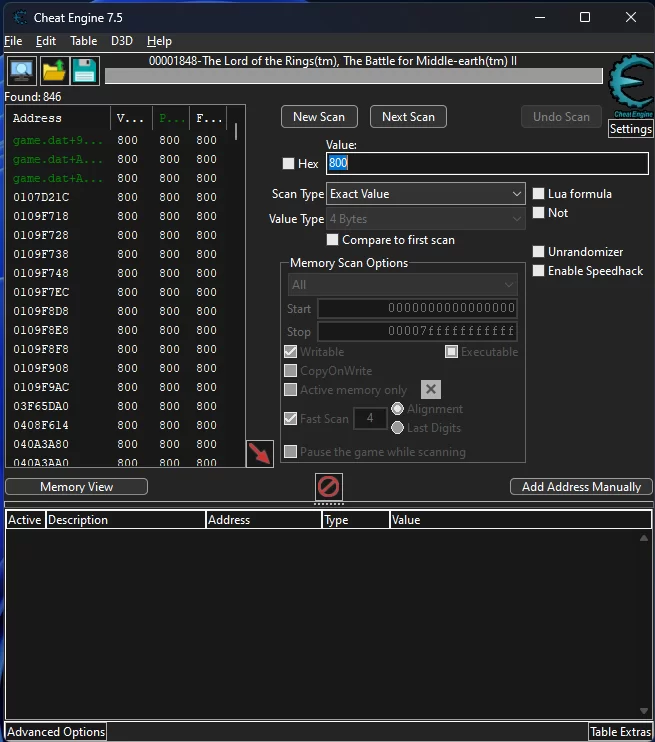The height and width of the screenshot is (742, 655).
Task: Click the Start address field
Action: [x=417, y=309]
